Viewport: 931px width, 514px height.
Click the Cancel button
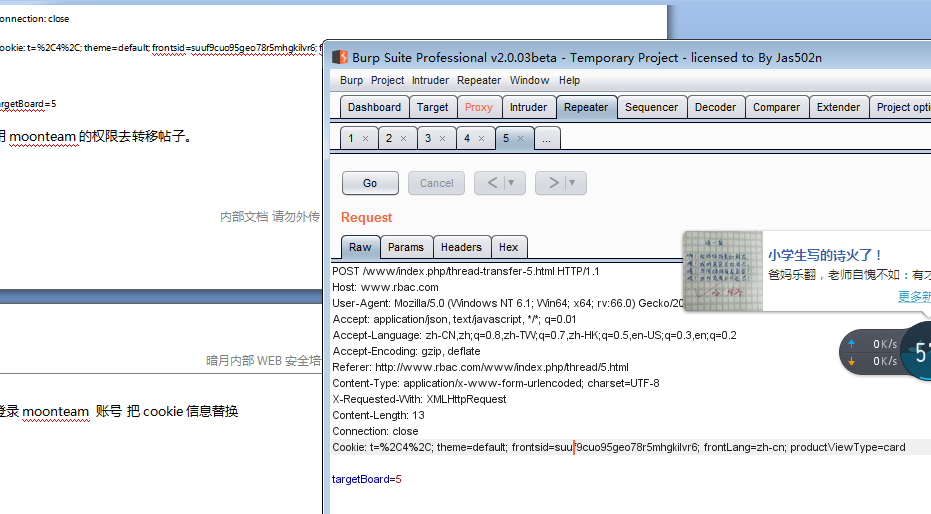(x=436, y=183)
